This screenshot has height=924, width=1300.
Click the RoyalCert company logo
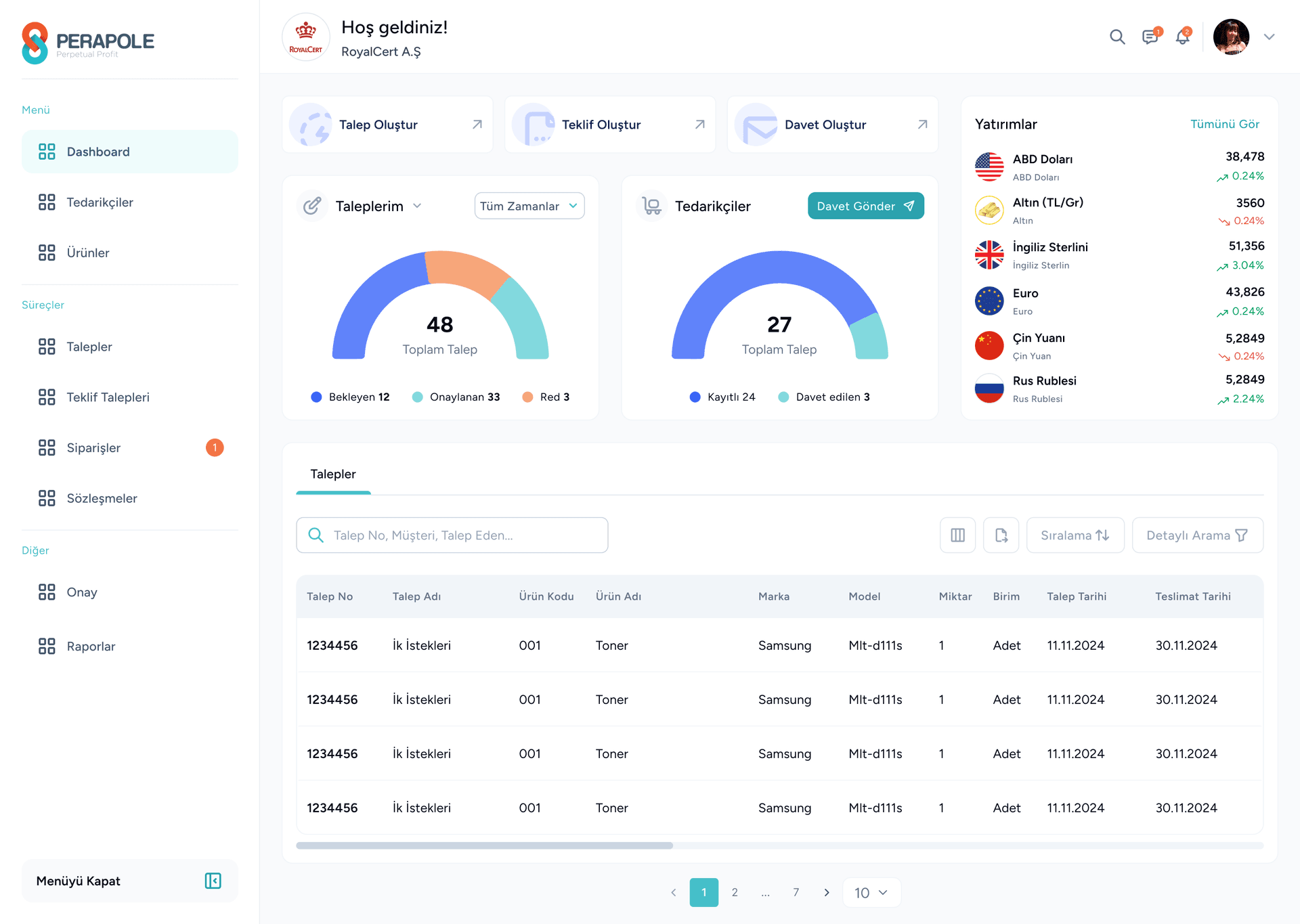click(x=306, y=37)
